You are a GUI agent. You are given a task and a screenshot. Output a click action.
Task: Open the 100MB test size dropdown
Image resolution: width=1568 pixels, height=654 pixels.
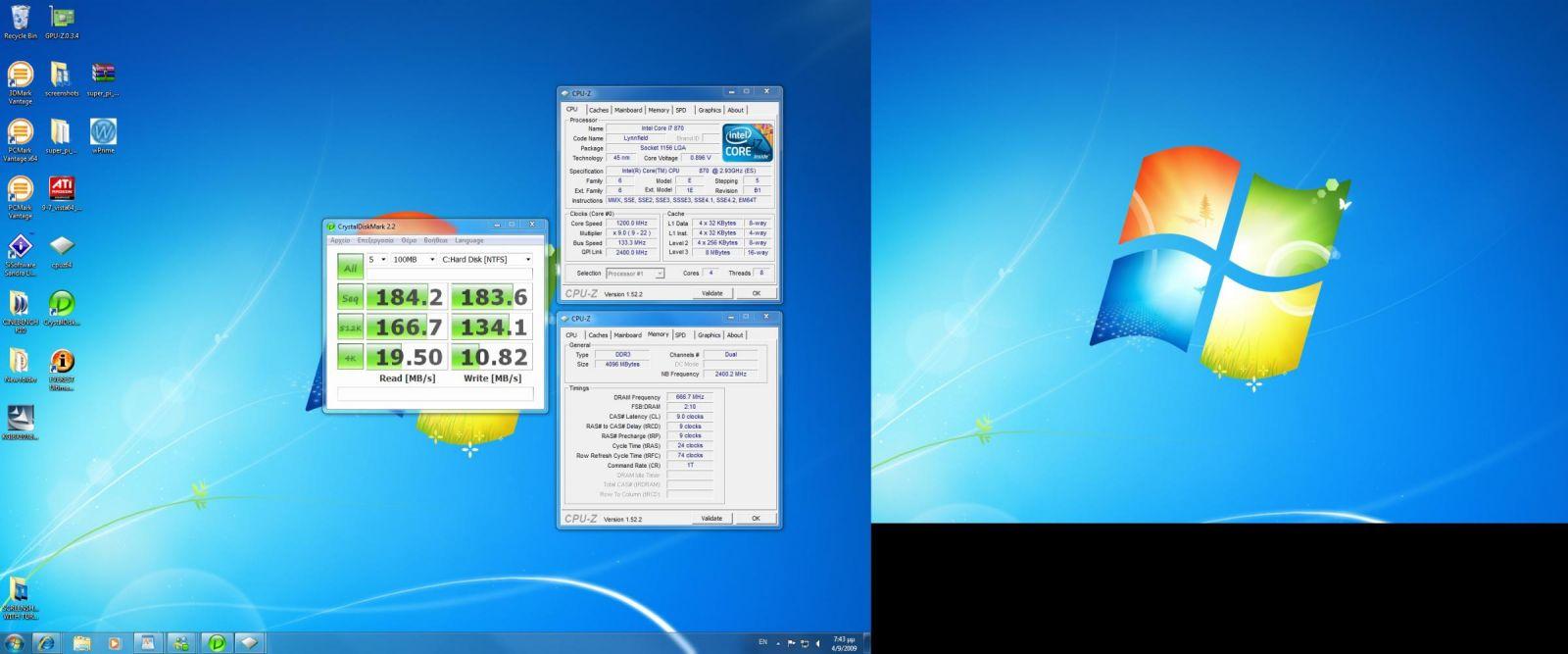(x=414, y=260)
